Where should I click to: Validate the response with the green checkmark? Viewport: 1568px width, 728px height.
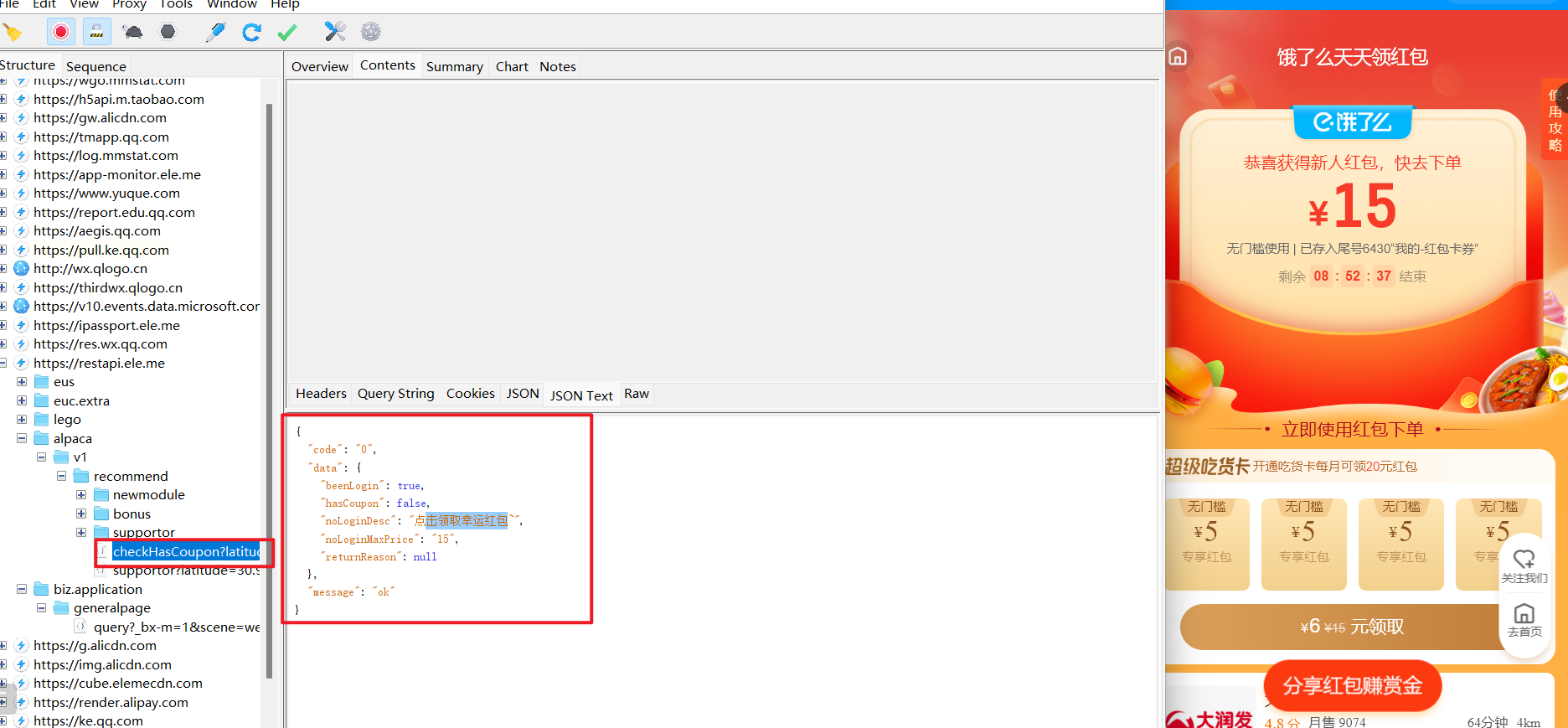[287, 32]
